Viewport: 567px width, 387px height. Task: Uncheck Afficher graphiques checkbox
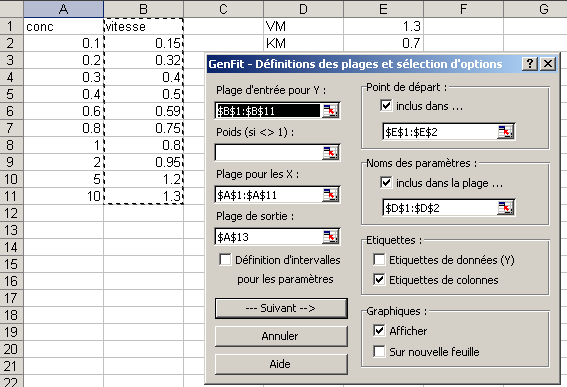(379, 330)
